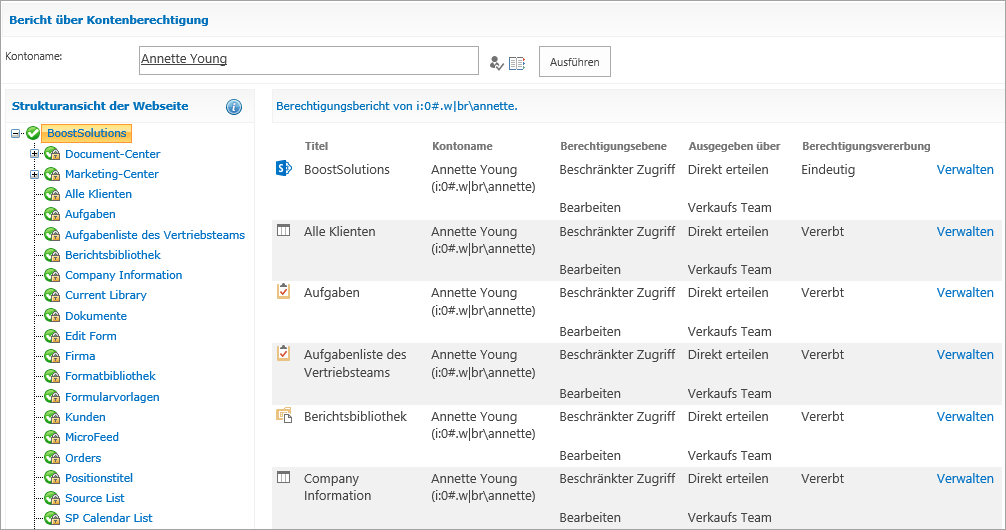Click the green check icon beside BoostSolutions
The image size is (1006, 530).
[33, 133]
